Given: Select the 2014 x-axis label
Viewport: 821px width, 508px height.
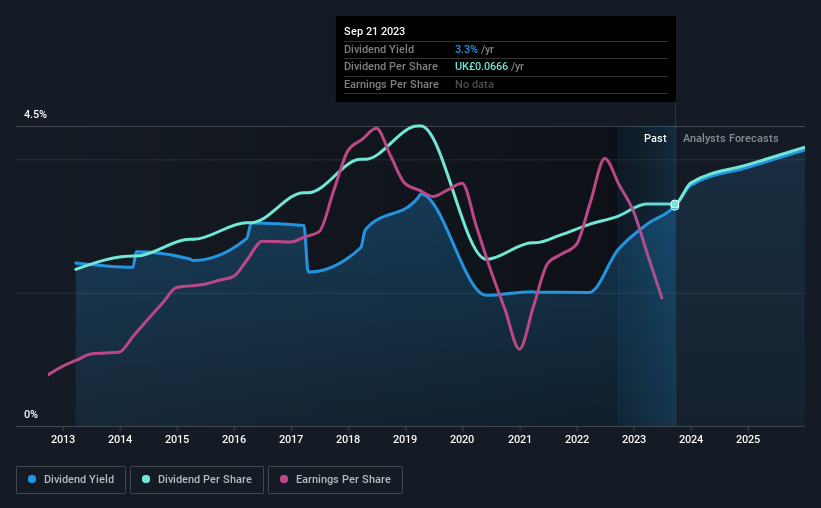Looking at the screenshot, I should coord(120,439).
